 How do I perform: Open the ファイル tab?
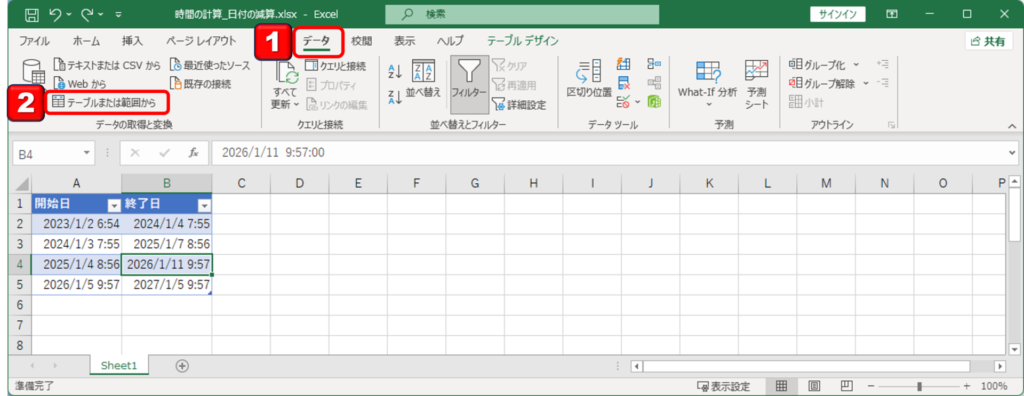(x=34, y=41)
